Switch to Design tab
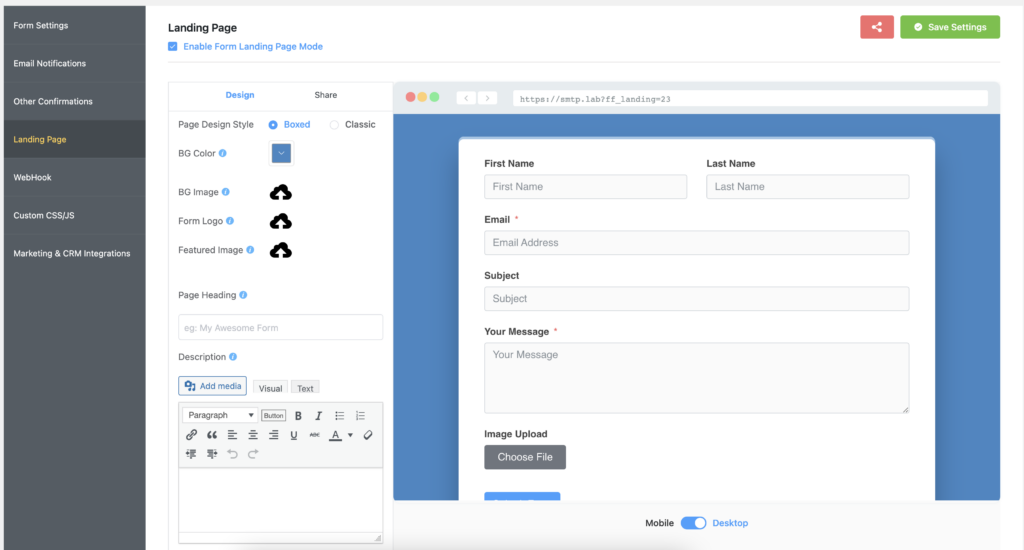The image size is (1024, 550). 240,95
